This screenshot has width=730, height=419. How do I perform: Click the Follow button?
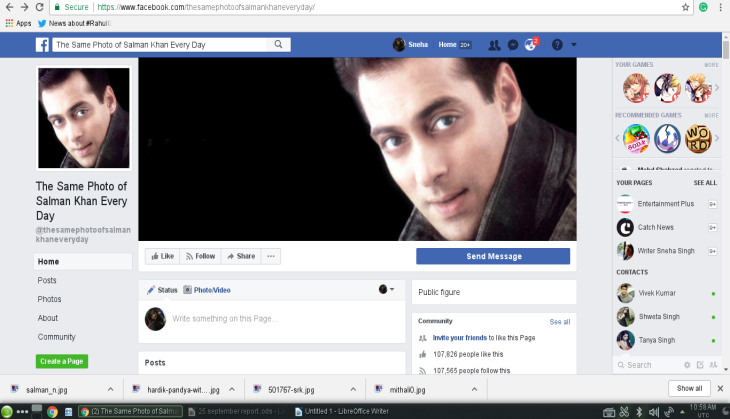point(200,256)
